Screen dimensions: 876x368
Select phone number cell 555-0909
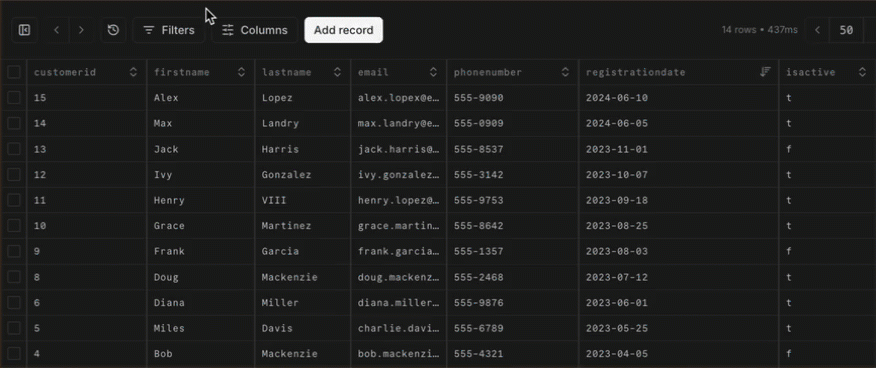(513, 123)
